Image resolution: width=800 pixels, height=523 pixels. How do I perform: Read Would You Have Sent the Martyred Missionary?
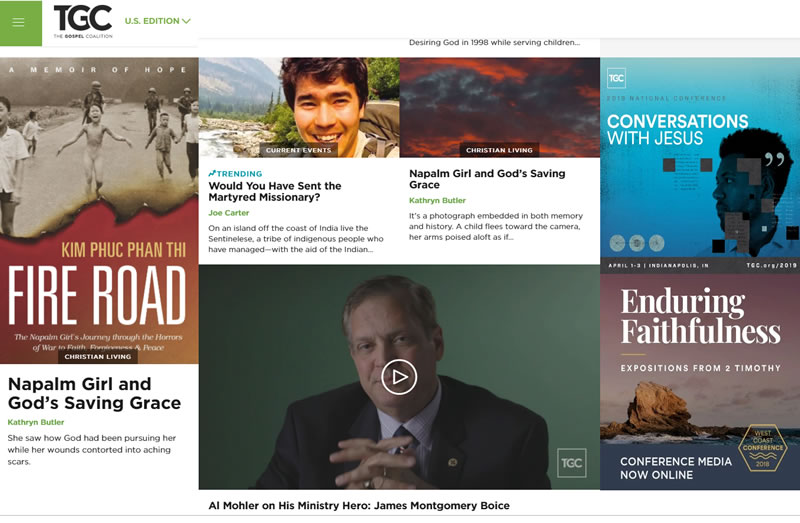pos(274,191)
